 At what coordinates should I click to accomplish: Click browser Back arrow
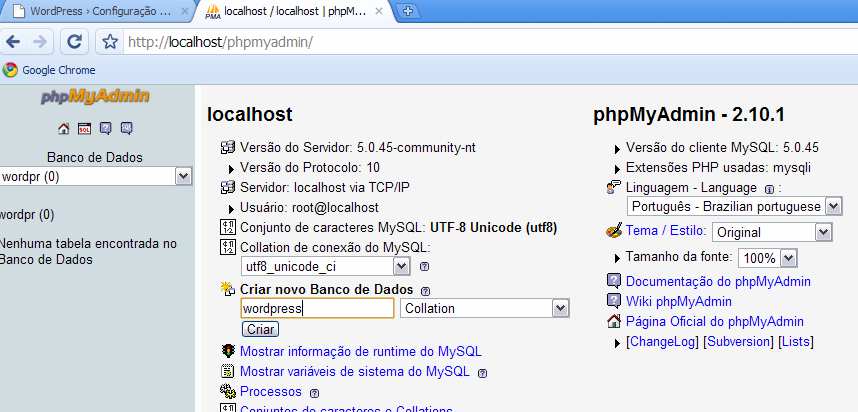point(13,42)
